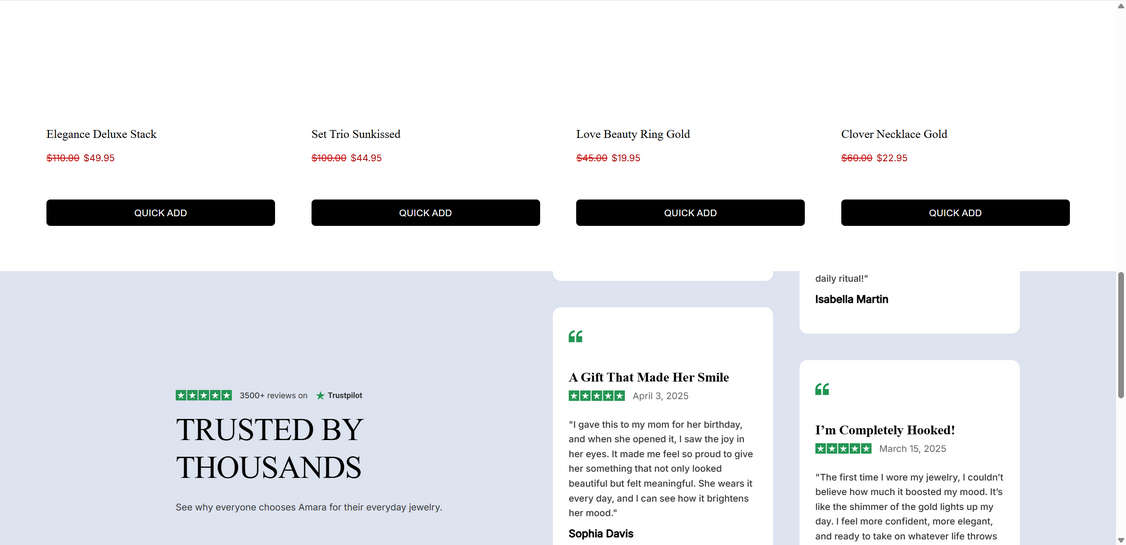Click the five-star rating beside "3500+ reviews on"
The width and height of the screenshot is (1126, 545).
pyautogui.click(x=204, y=396)
